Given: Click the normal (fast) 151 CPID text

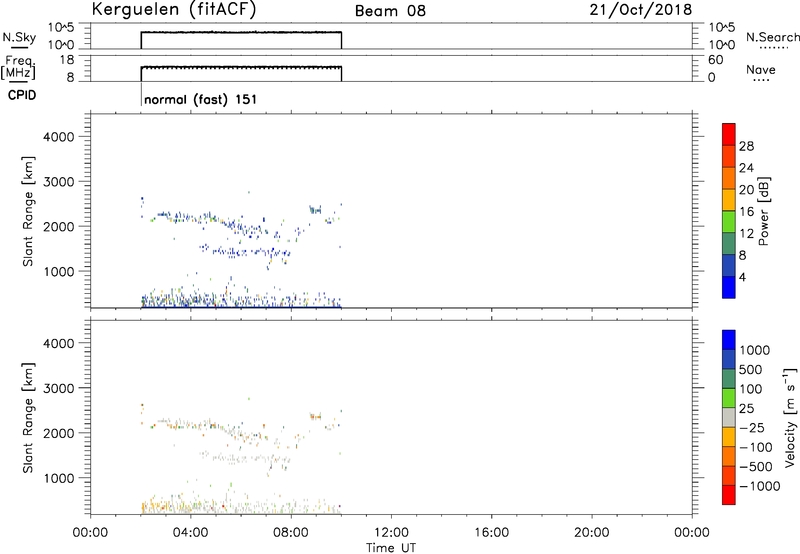Looking at the screenshot, I should coord(201,99).
